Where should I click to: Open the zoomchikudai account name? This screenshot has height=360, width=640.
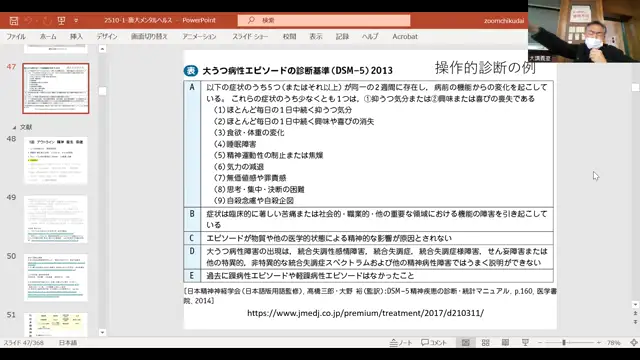[x=504, y=20]
